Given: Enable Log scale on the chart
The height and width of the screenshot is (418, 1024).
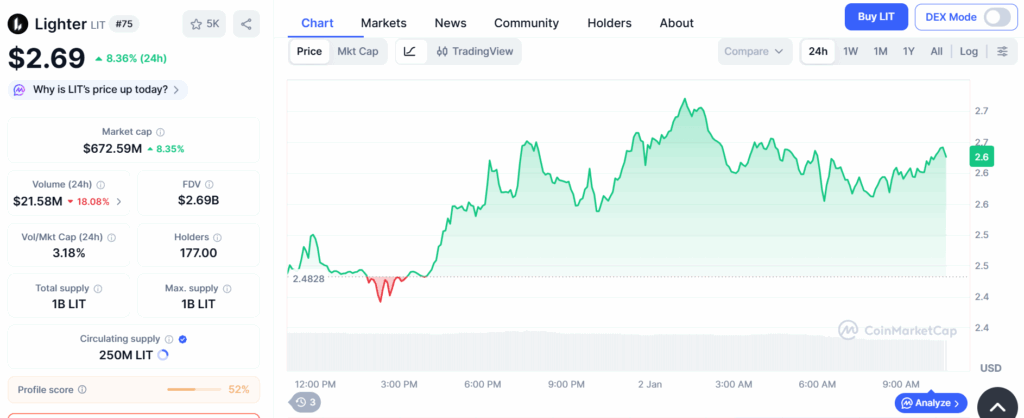Looking at the screenshot, I should 968,51.
